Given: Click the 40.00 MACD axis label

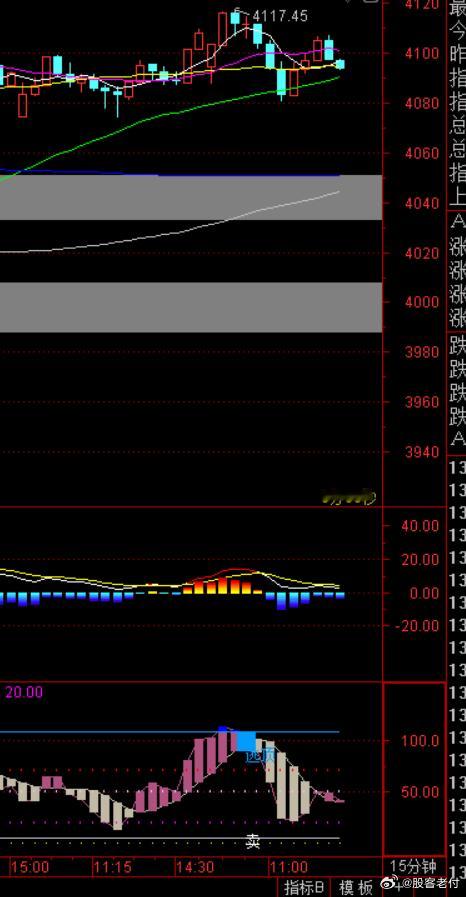Looking at the screenshot, I should (420, 526).
